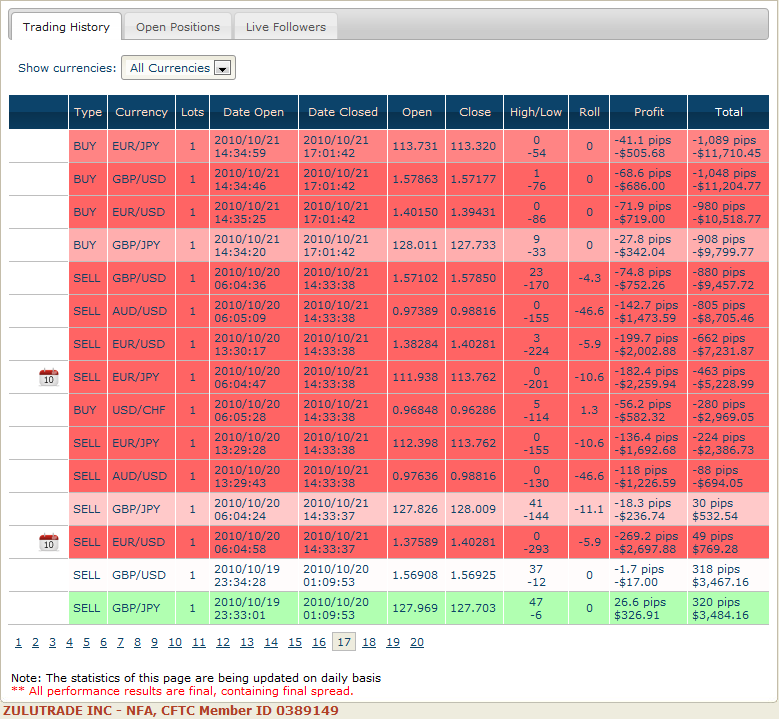Click the Date Open column header
Screen dimensions: 779x719
254,112
